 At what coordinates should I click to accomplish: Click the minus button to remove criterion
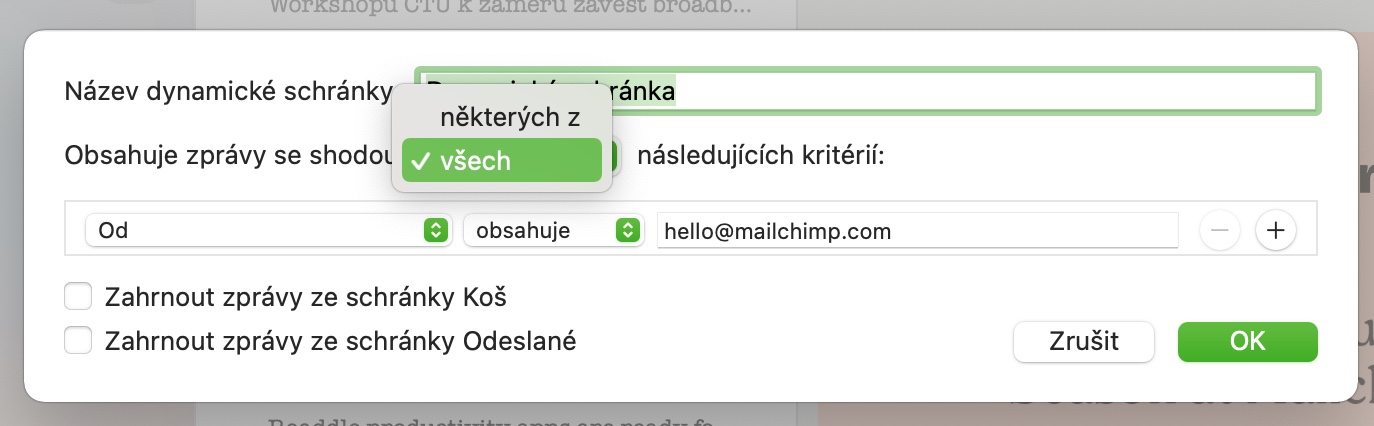[1219, 231]
